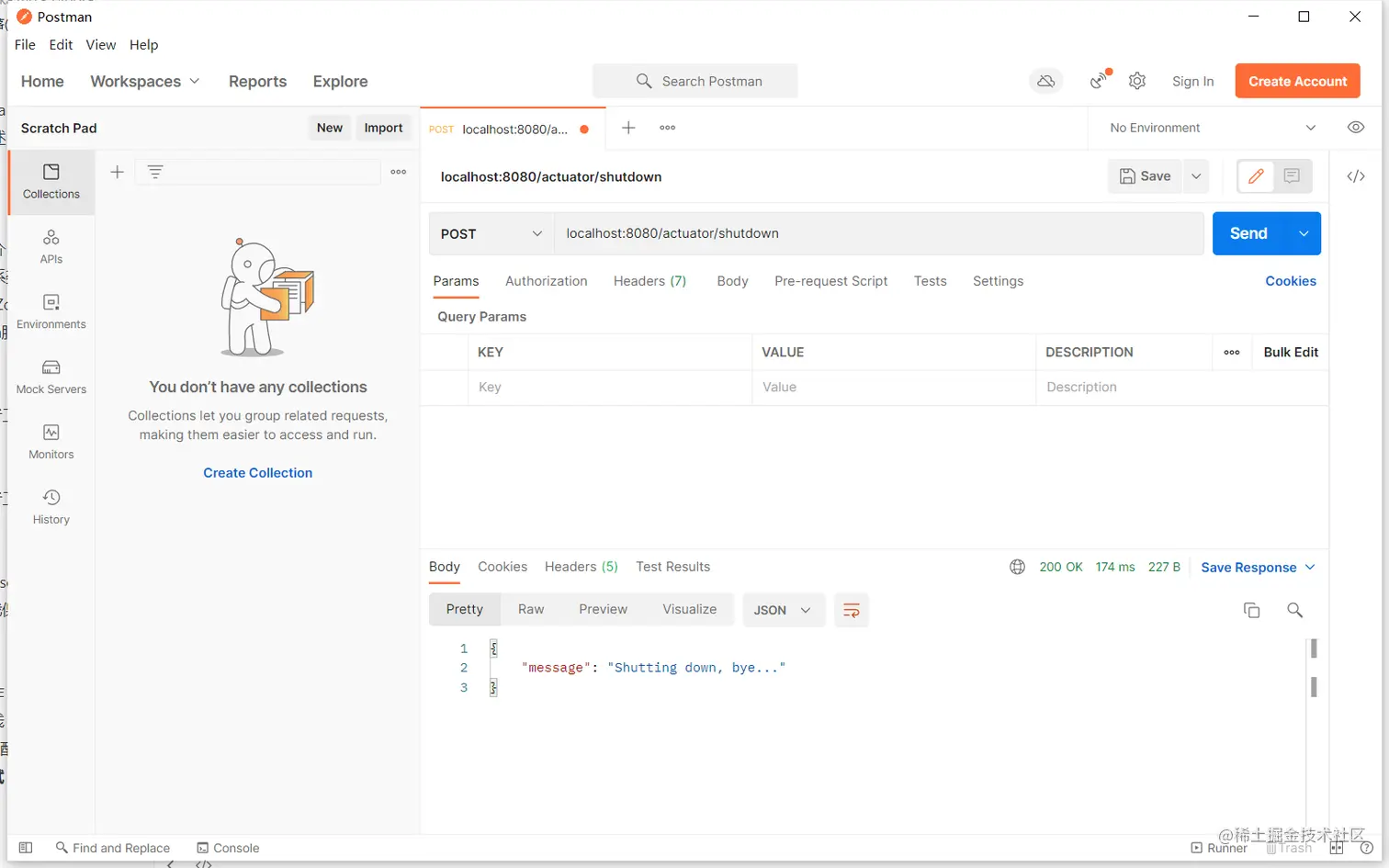1389x868 pixels.
Task: Open the Help menu
Action: coord(143,44)
